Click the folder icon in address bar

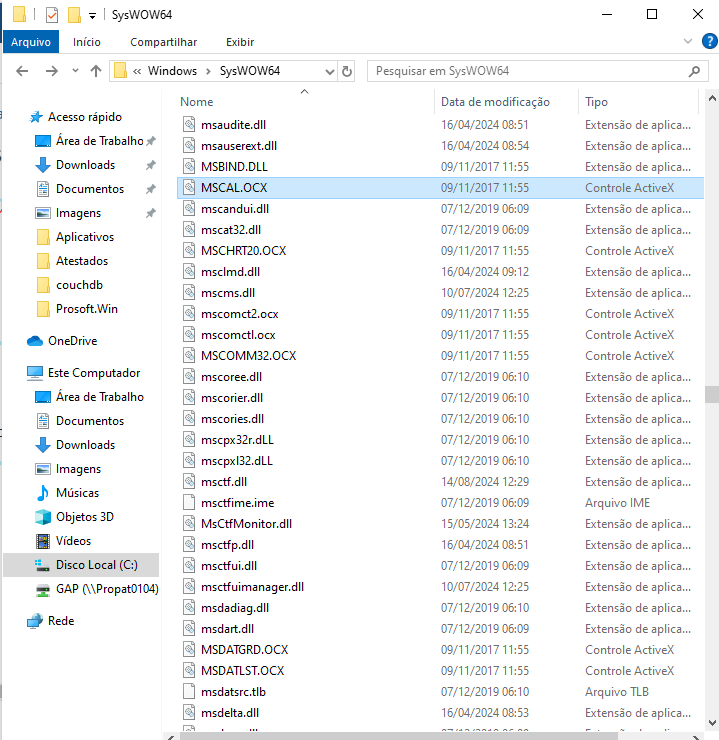click(121, 71)
